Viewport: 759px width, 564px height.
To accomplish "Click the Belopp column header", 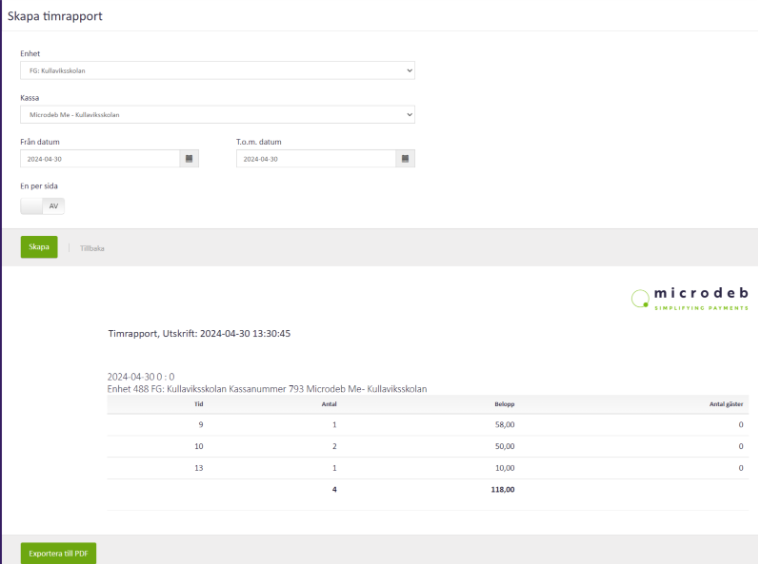I will pos(504,405).
